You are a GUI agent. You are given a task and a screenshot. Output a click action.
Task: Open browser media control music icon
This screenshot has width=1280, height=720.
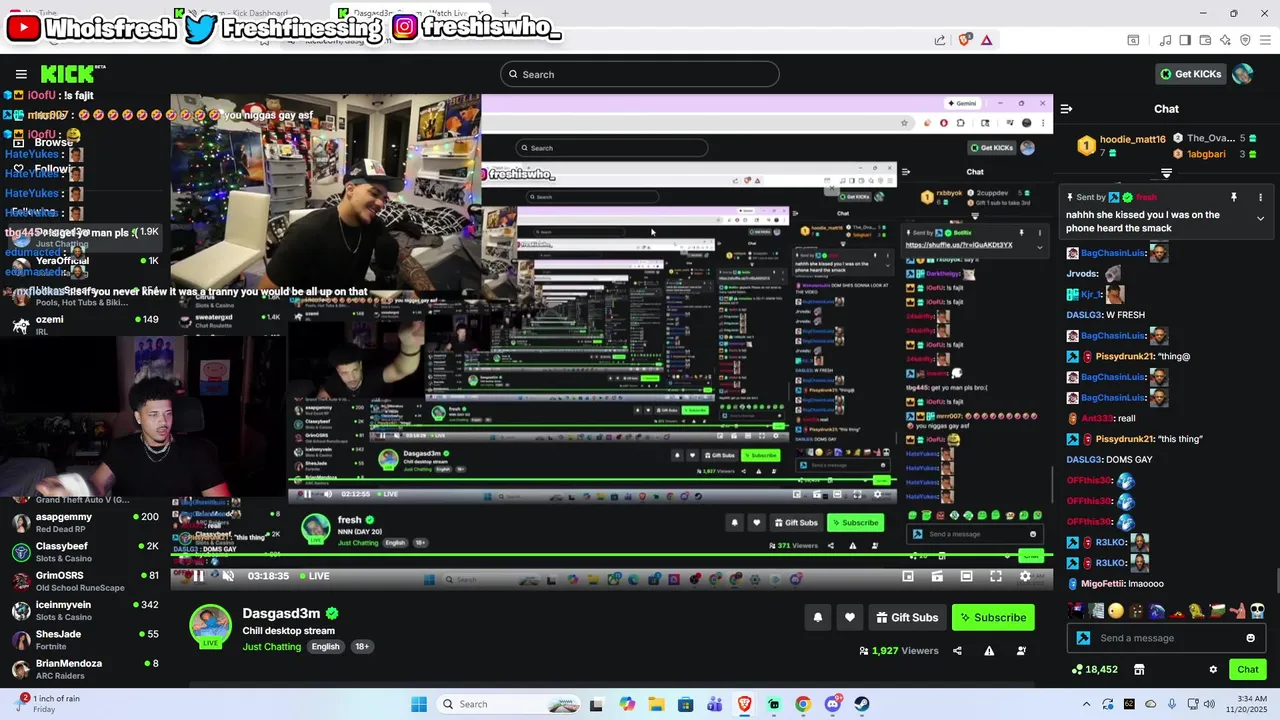(1165, 40)
